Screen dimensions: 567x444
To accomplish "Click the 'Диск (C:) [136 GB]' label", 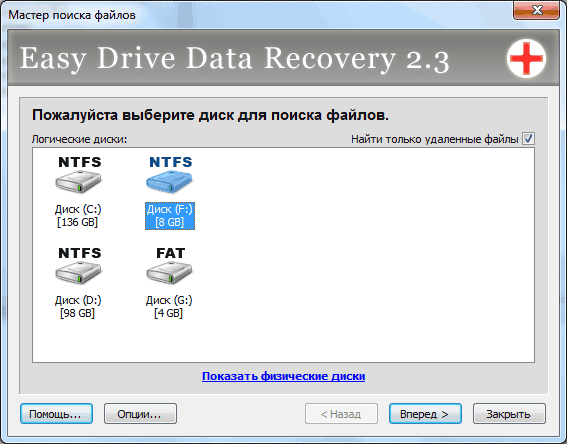I will pyautogui.click(x=78, y=216).
